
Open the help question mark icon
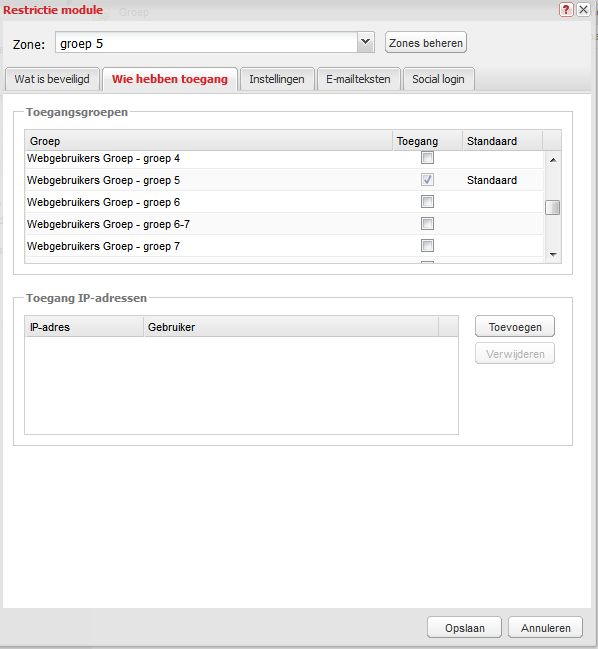(x=566, y=10)
